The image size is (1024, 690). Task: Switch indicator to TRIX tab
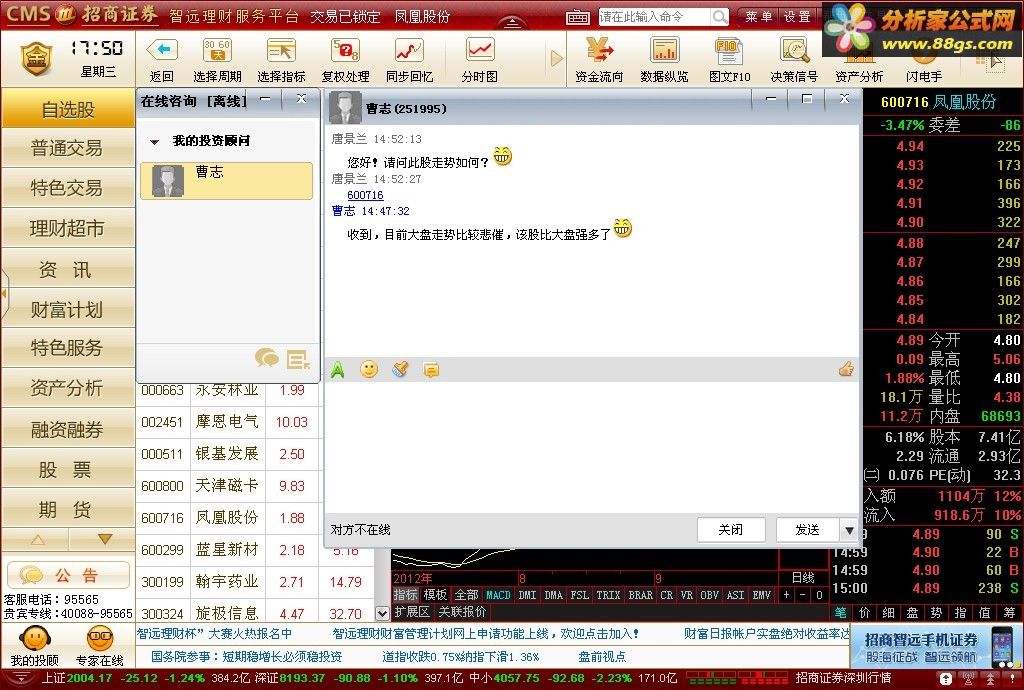coord(608,595)
